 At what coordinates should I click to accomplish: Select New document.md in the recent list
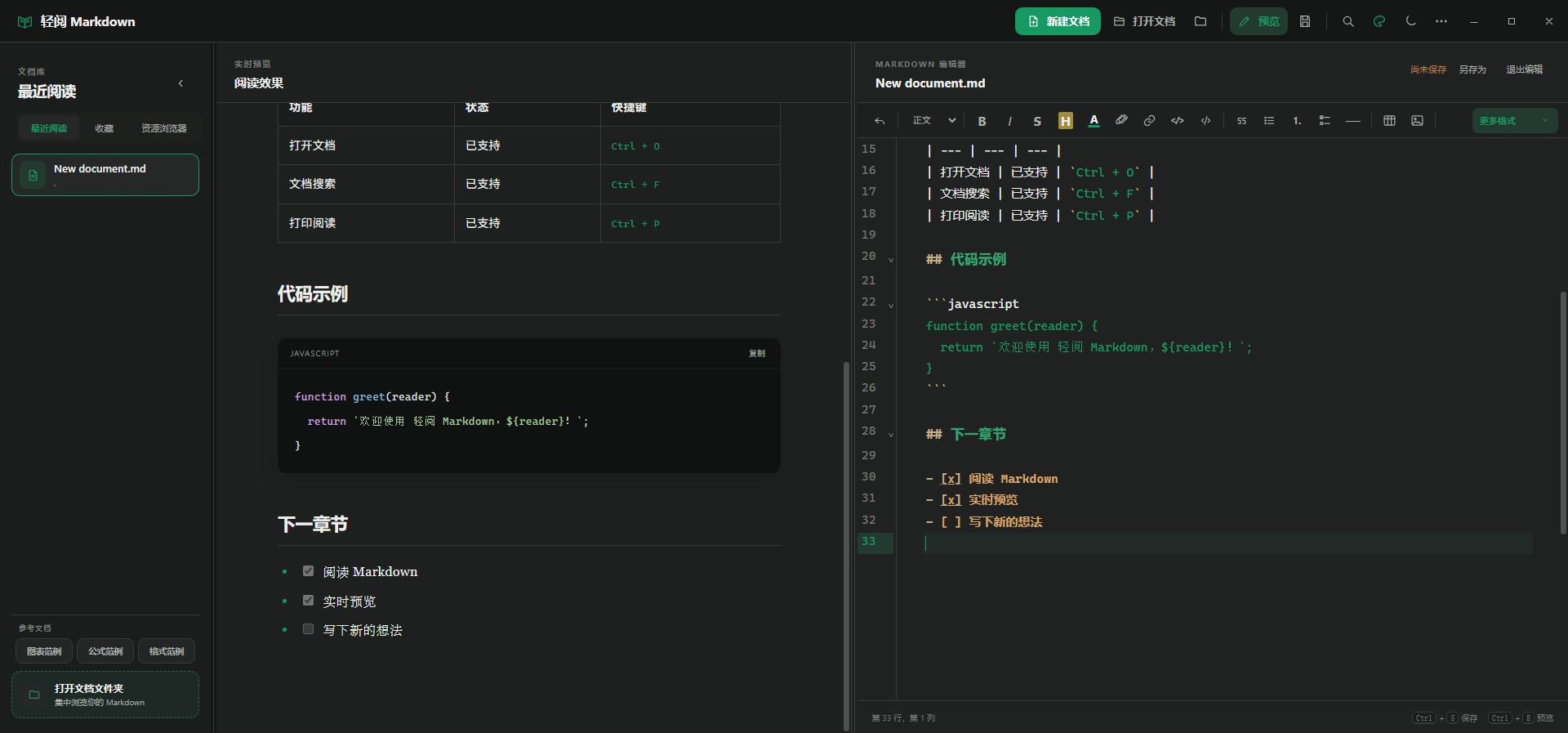(x=105, y=175)
